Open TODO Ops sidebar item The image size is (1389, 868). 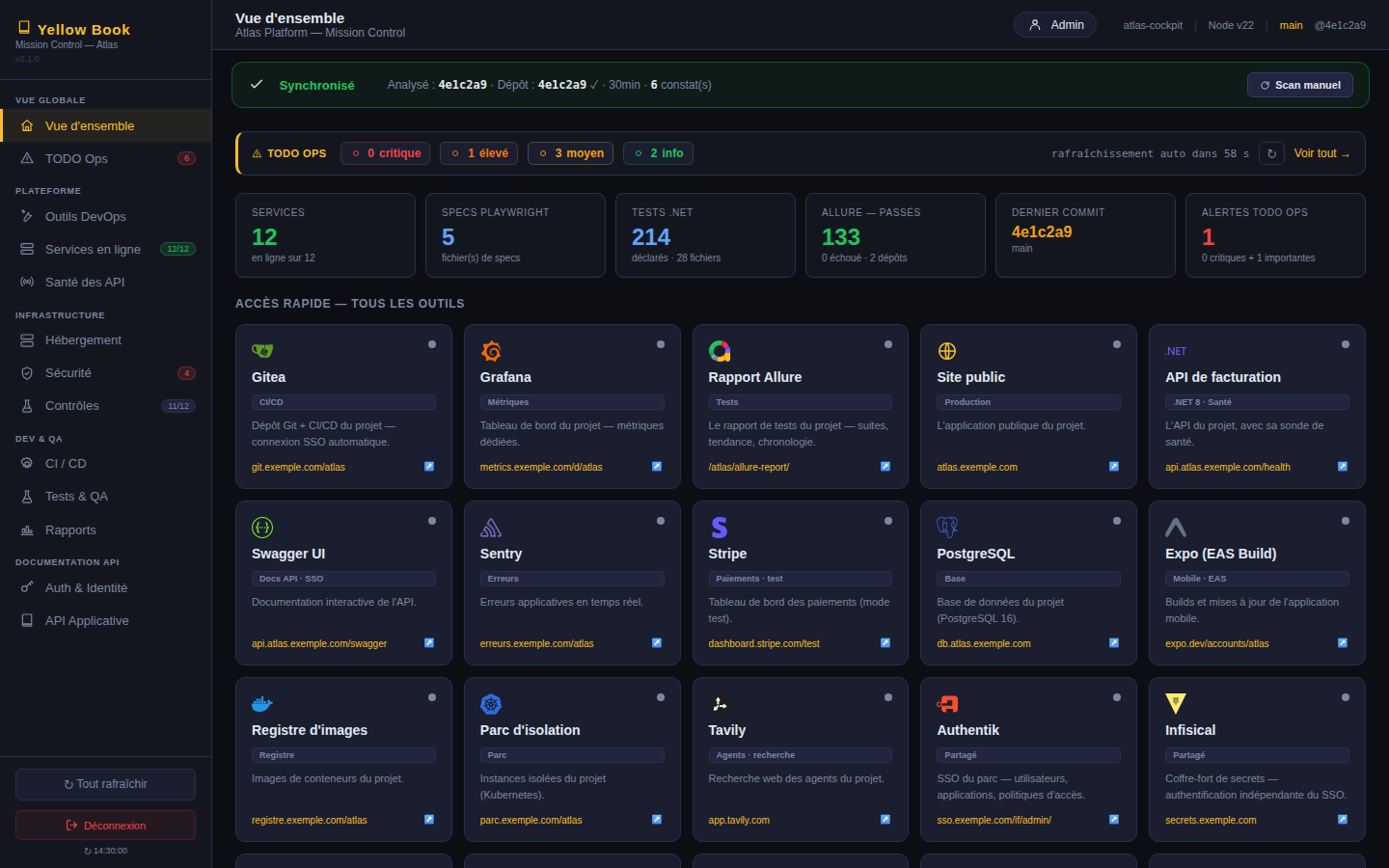coord(106,158)
